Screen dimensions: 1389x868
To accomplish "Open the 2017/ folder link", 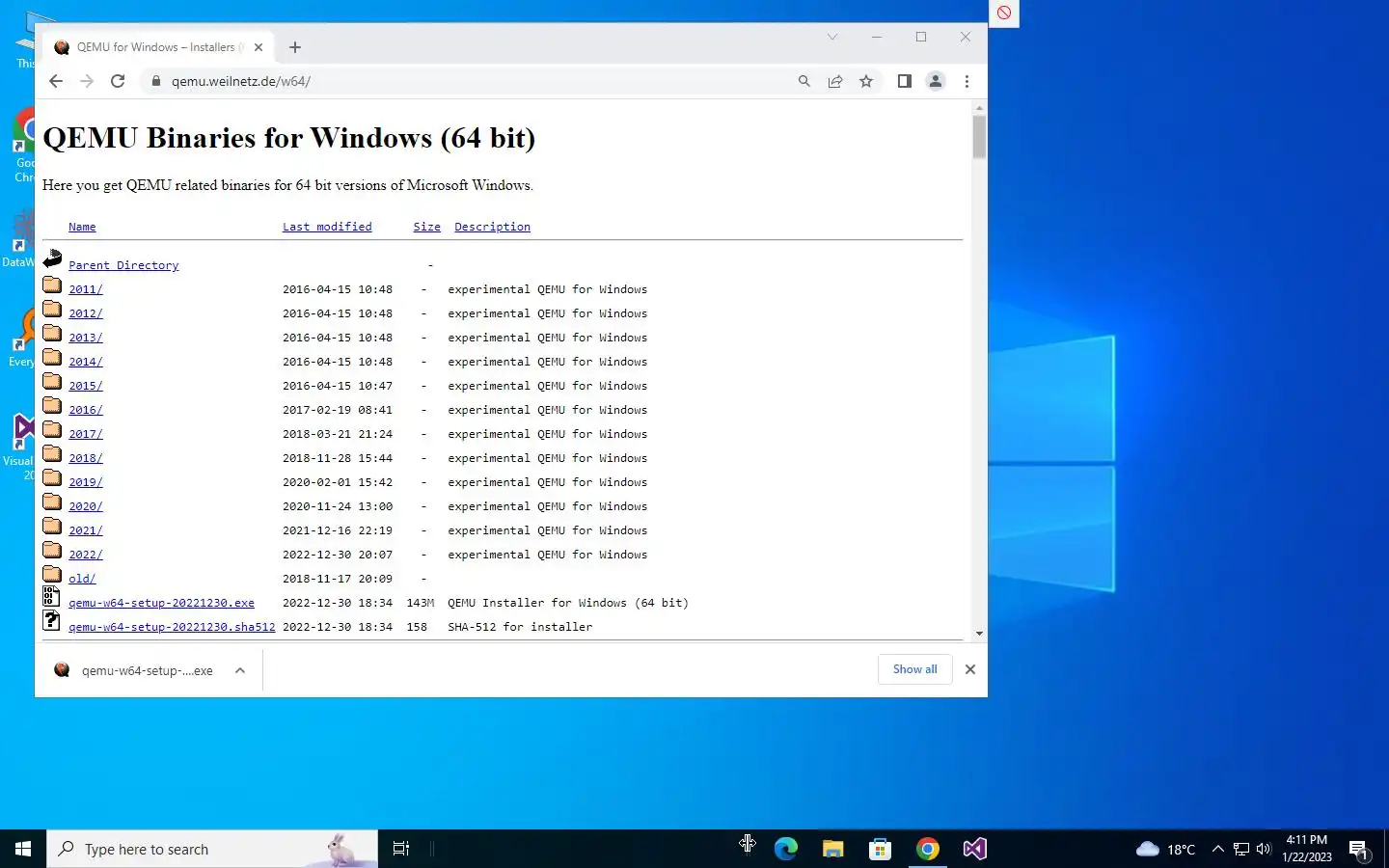I will (85, 434).
